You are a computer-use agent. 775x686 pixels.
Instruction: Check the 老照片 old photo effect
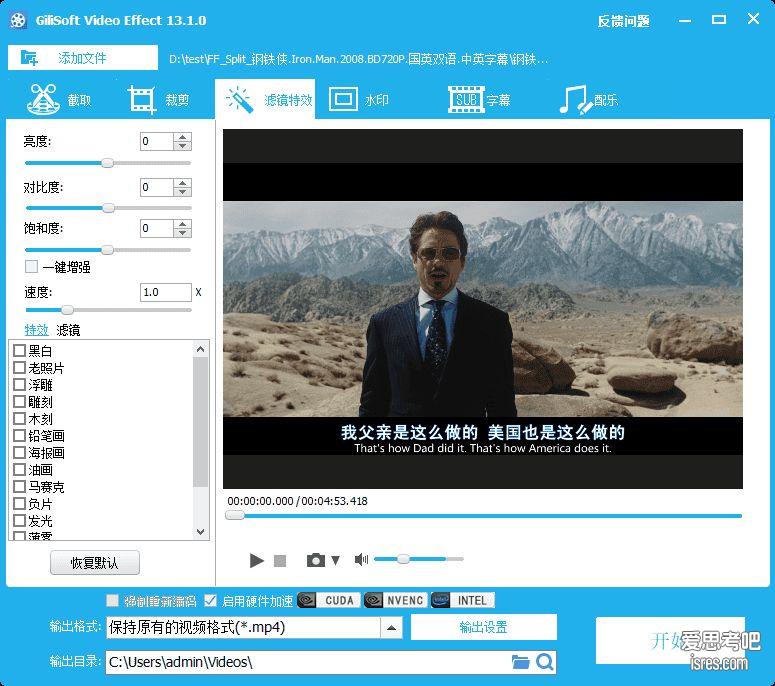(x=19, y=368)
